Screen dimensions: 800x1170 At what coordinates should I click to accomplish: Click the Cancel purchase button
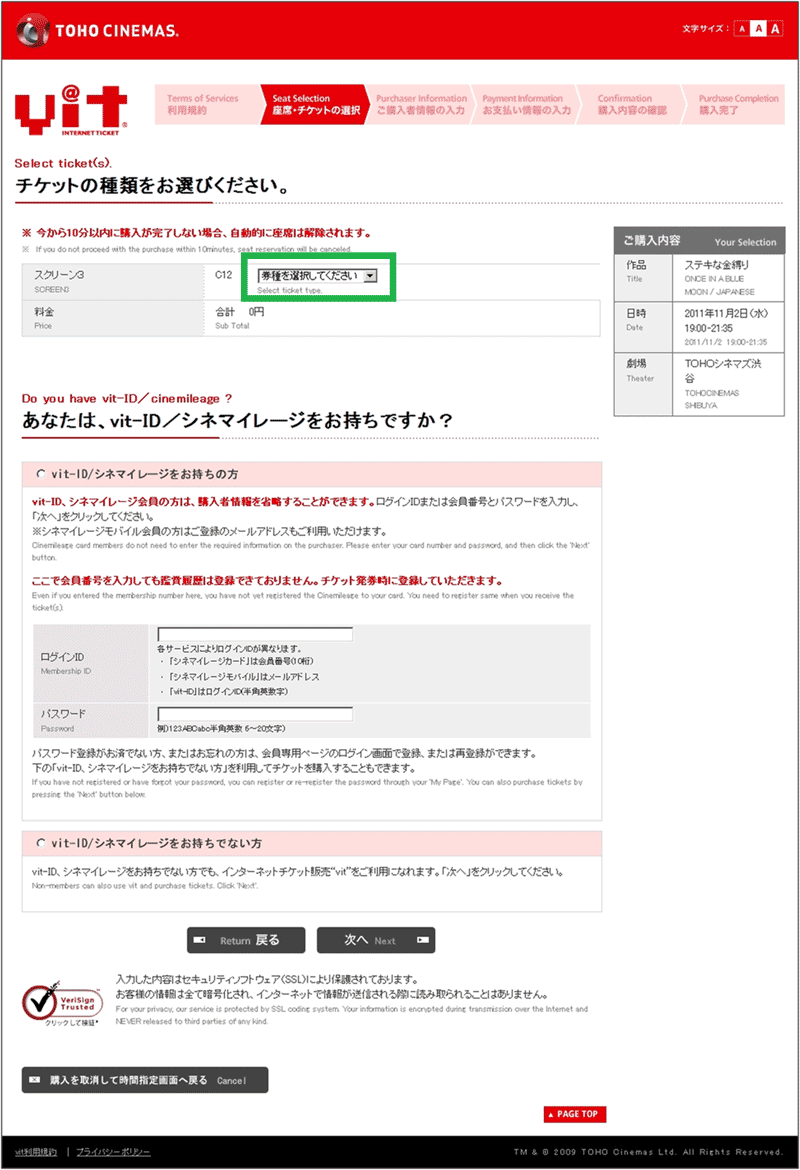pos(145,1080)
